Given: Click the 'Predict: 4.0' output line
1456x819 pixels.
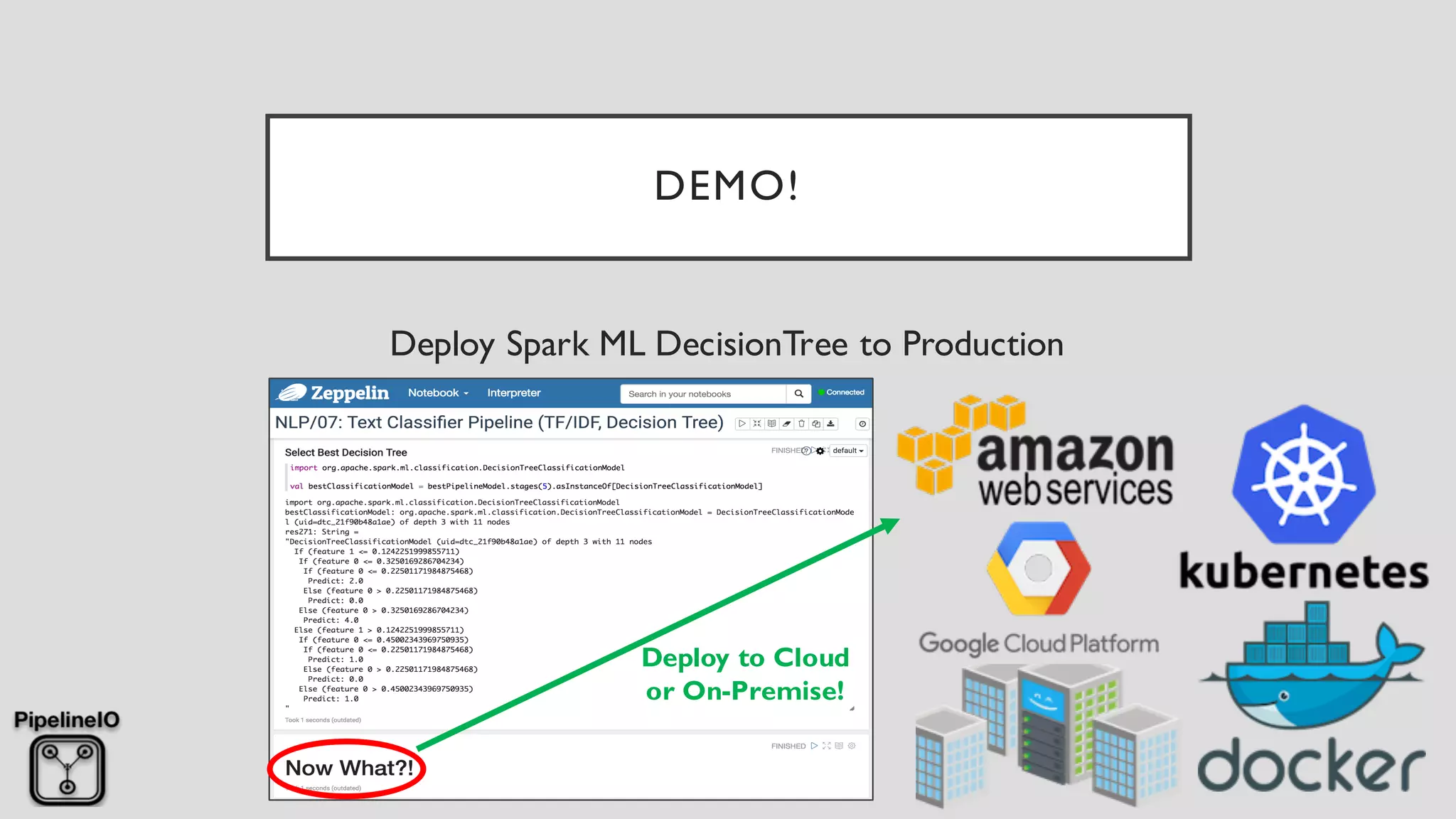Looking at the screenshot, I should (331, 621).
